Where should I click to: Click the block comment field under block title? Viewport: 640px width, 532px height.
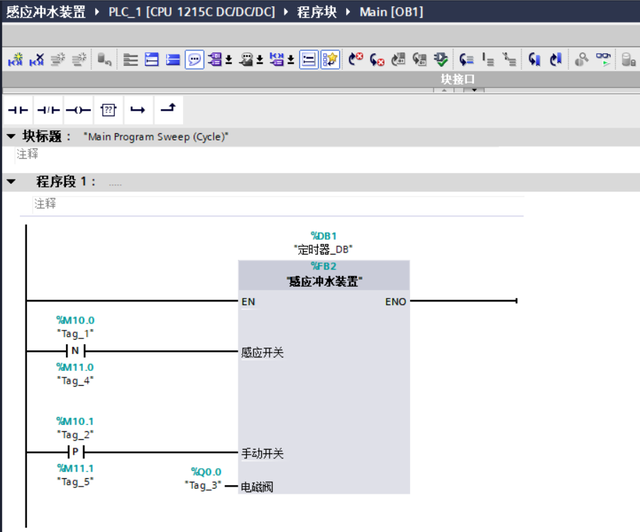point(256,154)
